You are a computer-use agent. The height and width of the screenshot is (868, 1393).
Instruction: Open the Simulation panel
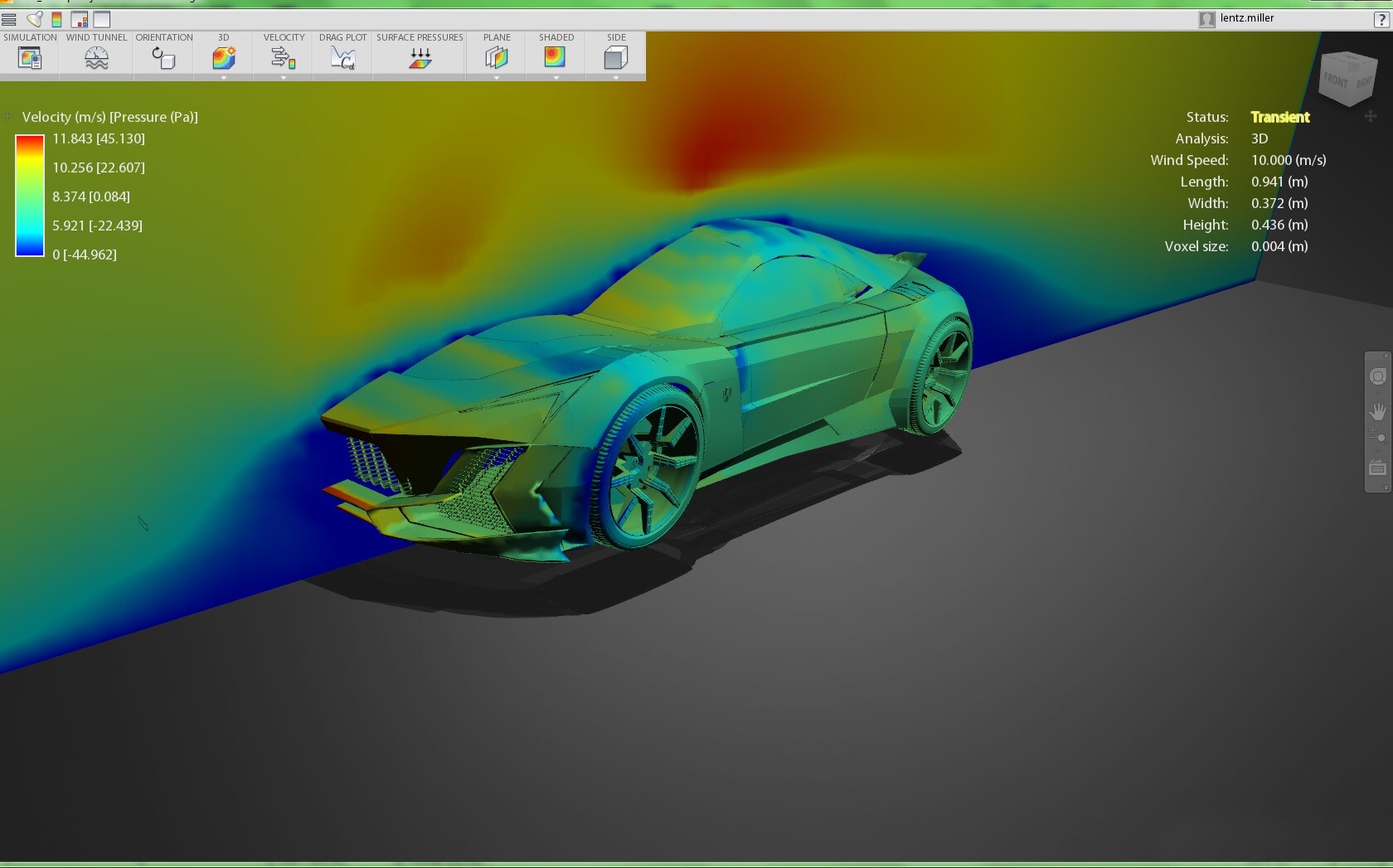click(x=30, y=56)
